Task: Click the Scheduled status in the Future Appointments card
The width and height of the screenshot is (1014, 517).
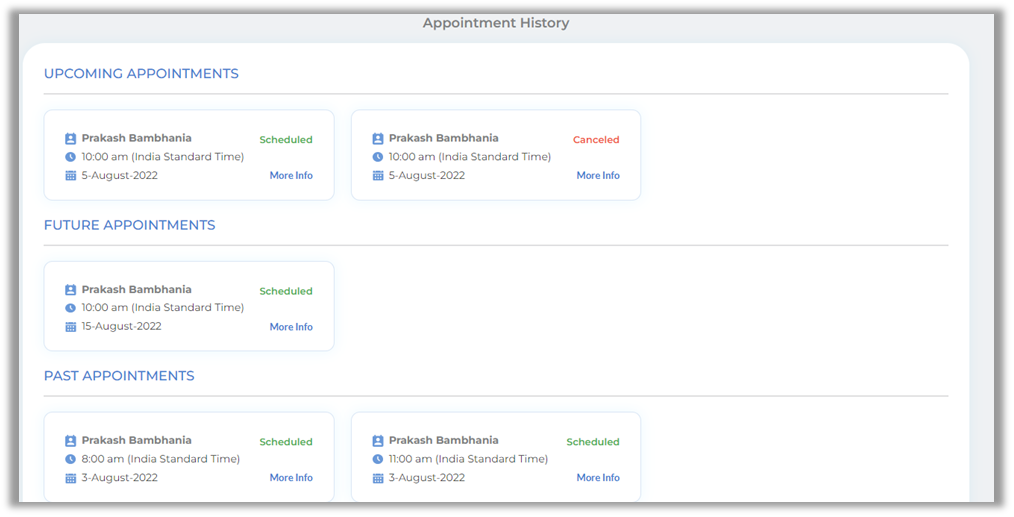Action: click(x=286, y=292)
